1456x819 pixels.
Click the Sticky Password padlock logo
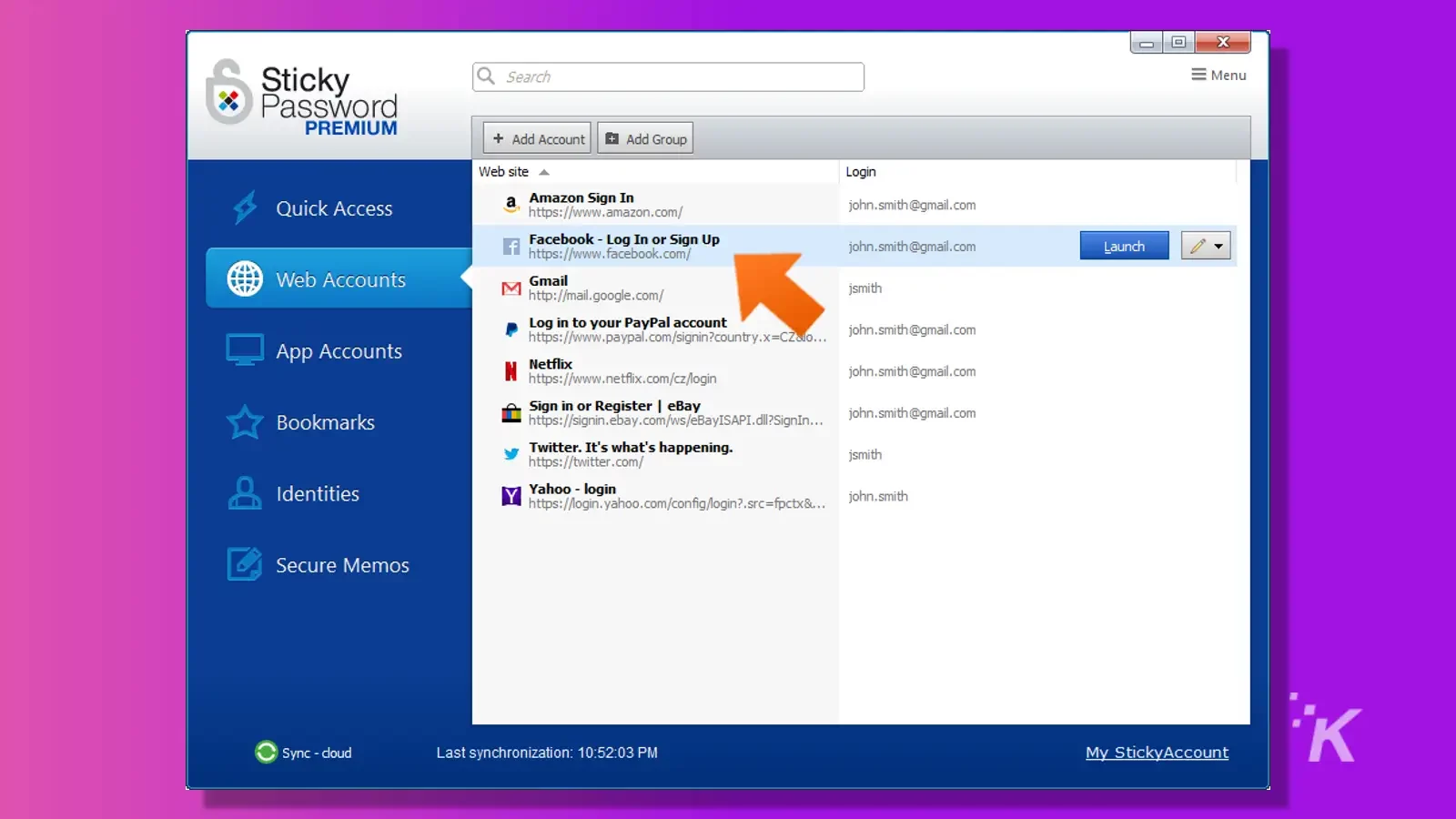[228, 93]
